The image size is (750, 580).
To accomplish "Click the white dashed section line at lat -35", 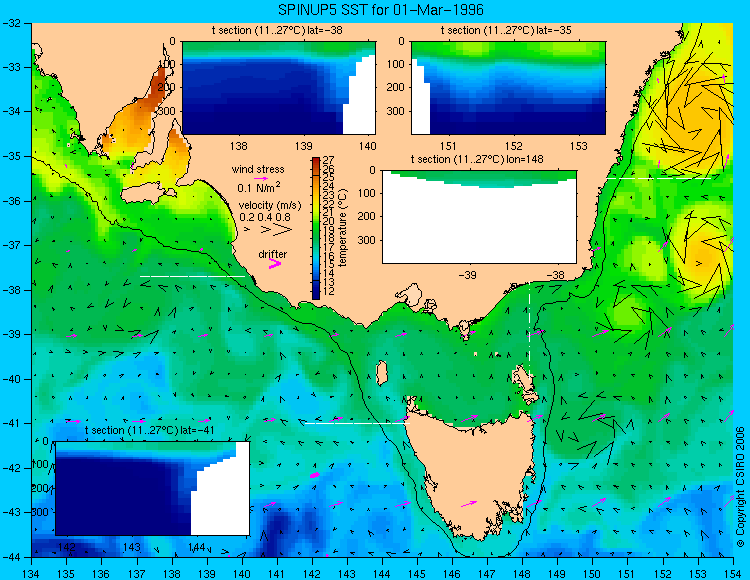I will 659,178.
